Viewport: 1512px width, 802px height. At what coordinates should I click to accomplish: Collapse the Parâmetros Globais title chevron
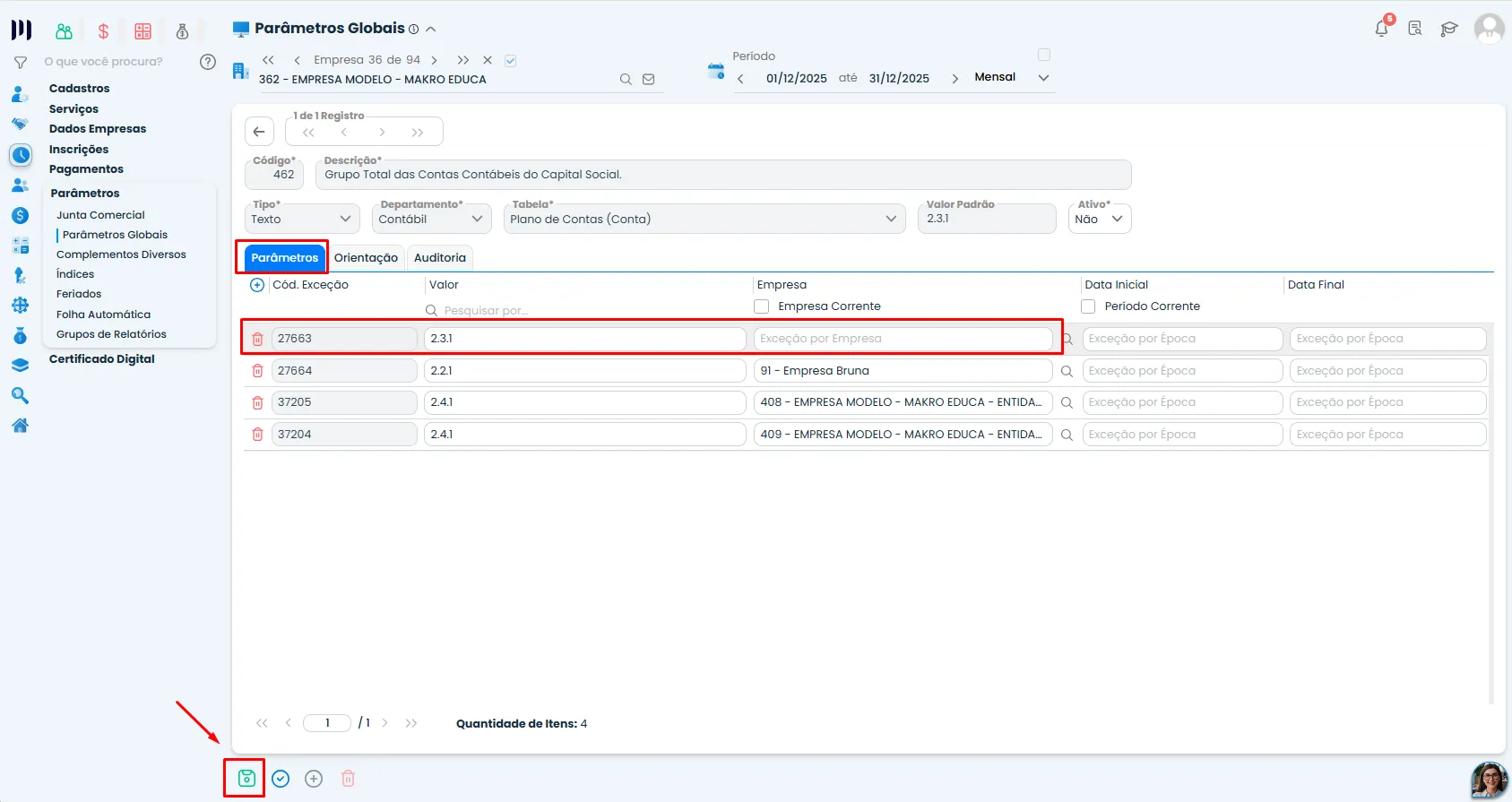point(431,29)
